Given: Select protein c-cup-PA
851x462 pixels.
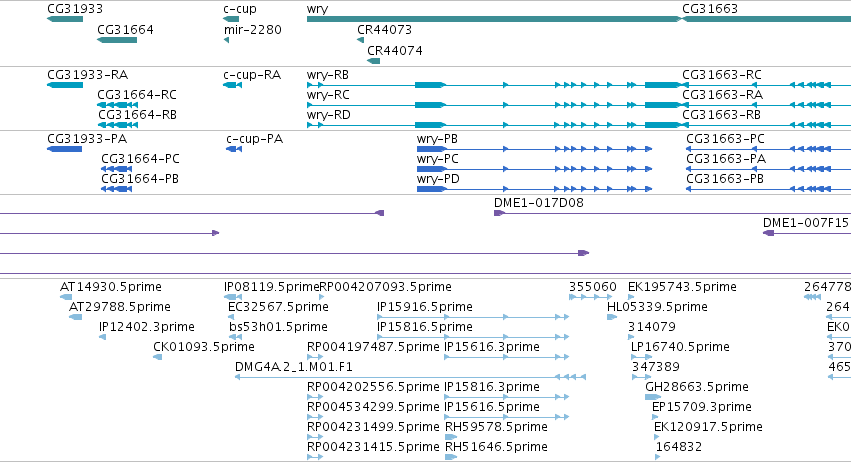Looking at the screenshot, I should click(234, 149).
